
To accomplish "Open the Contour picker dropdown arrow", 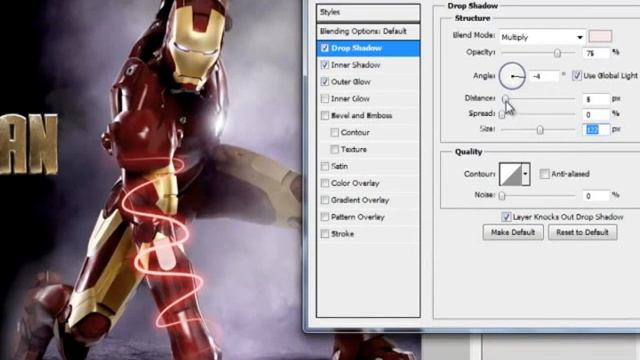I will coord(526,174).
